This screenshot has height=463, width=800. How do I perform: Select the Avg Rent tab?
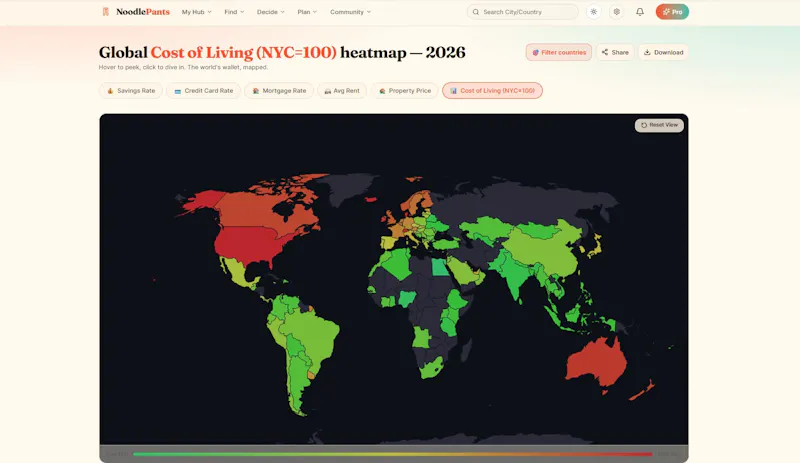click(x=342, y=91)
